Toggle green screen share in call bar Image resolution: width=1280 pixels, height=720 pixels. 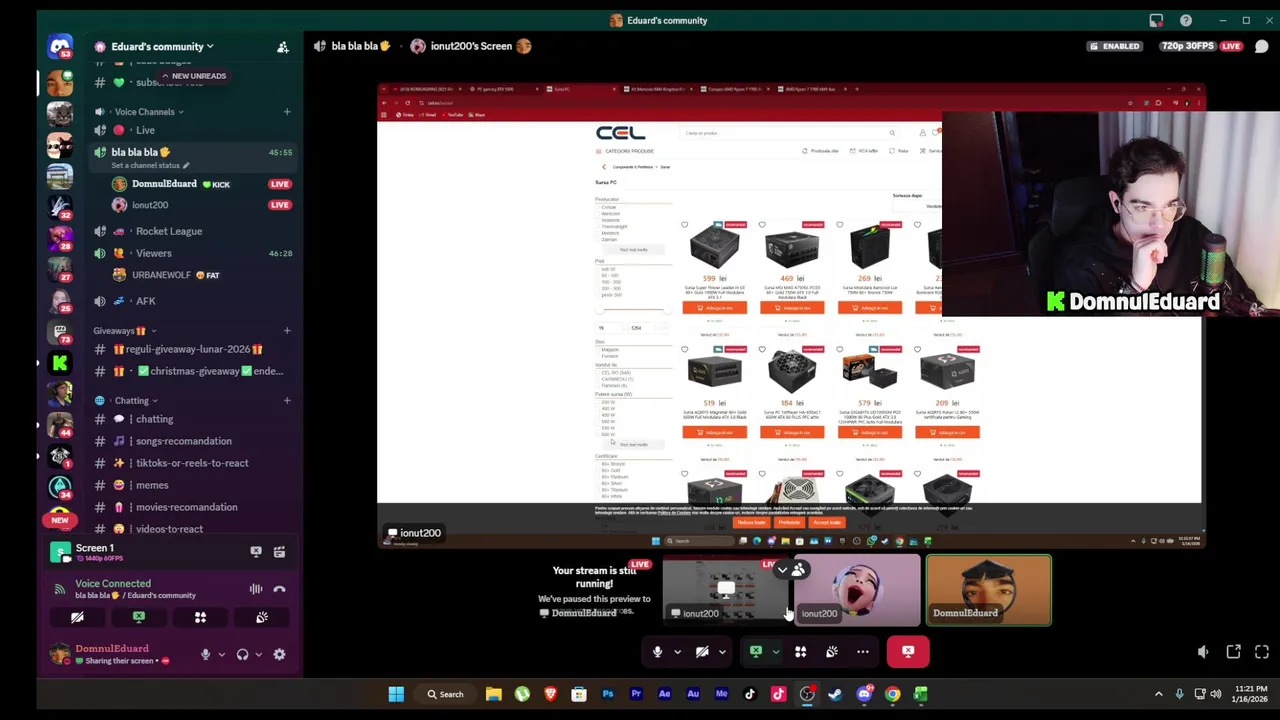[x=756, y=652]
